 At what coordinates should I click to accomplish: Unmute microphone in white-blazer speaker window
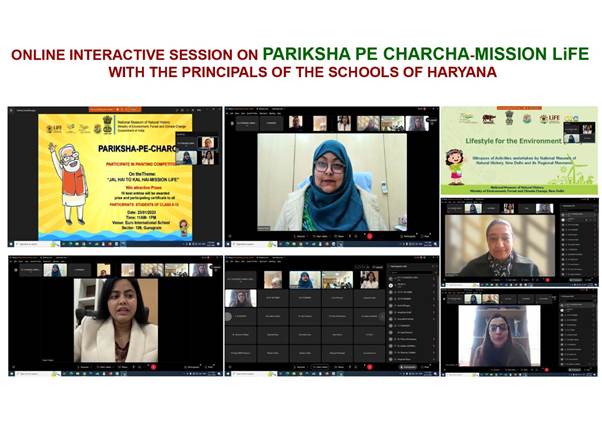83,367
